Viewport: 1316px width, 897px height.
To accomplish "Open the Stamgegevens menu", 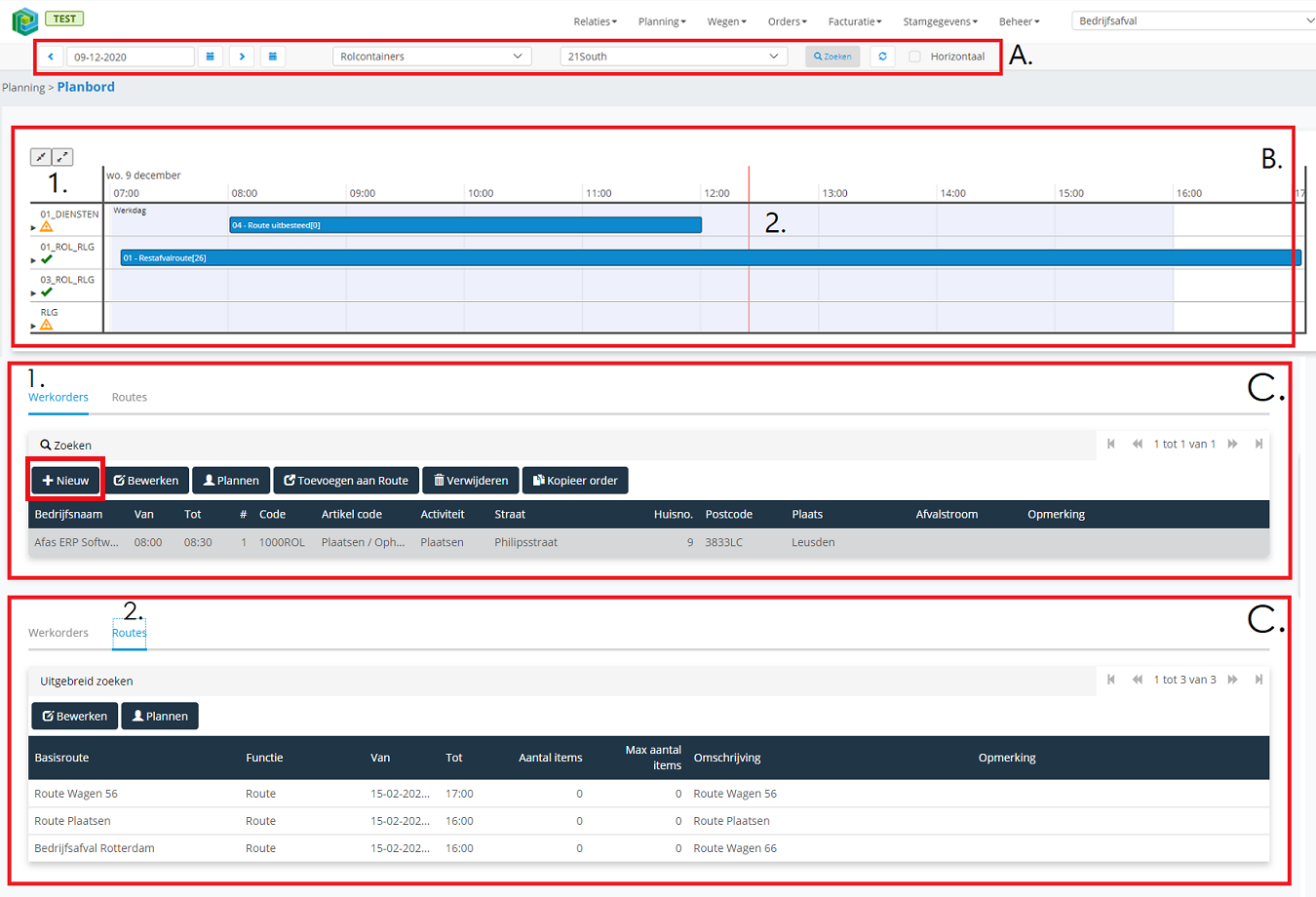I will click(940, 21).
